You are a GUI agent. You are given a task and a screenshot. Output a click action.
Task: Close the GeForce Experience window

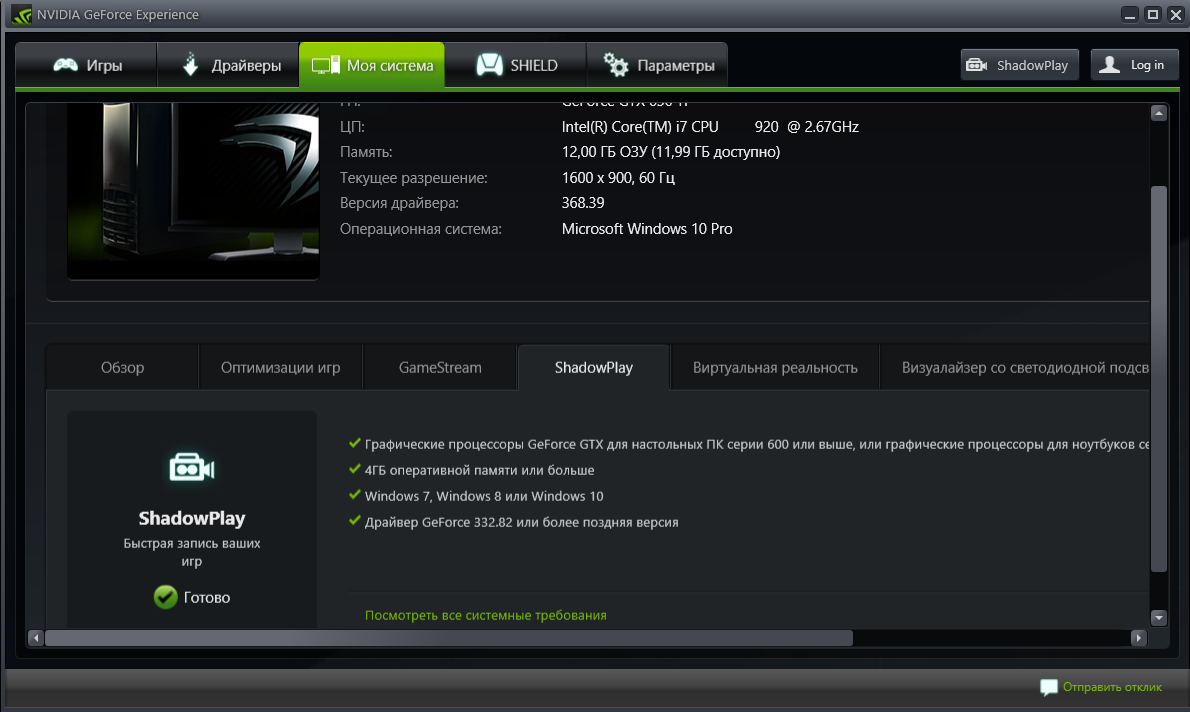1176,14
